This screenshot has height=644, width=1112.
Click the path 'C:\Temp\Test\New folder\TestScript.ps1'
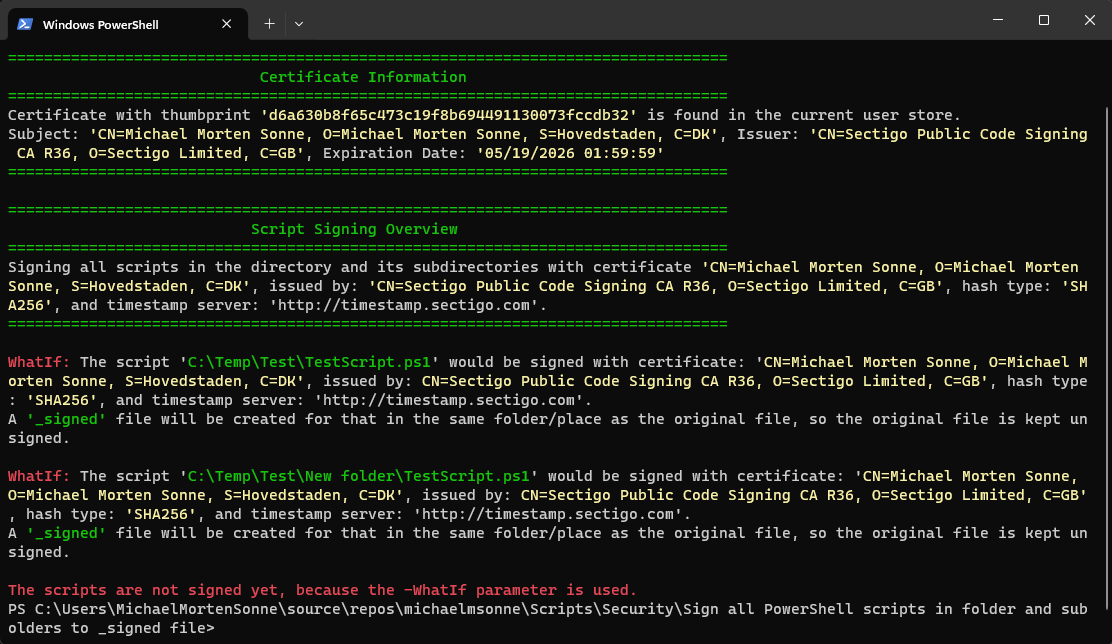click(x=358, y=476)
